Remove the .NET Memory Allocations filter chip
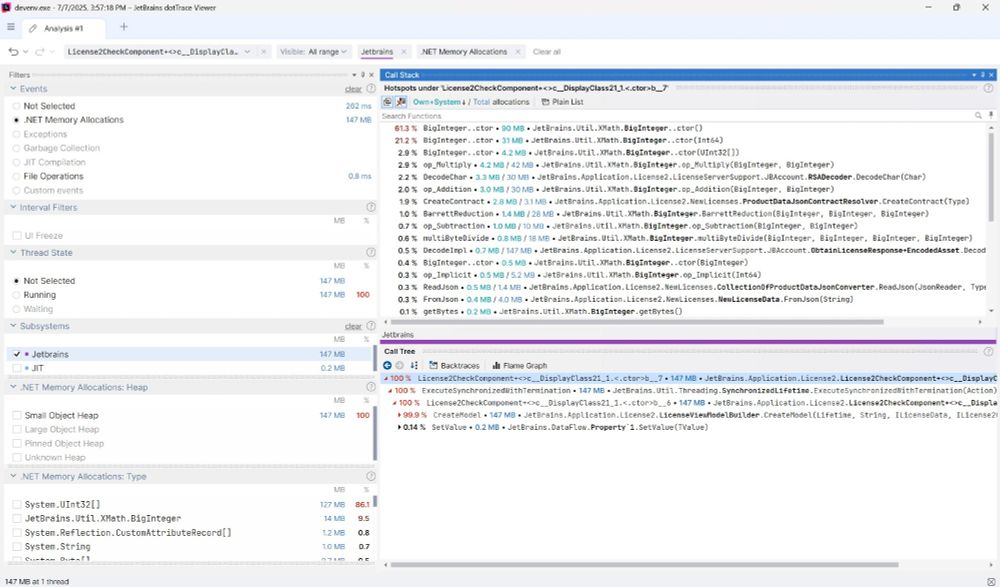The image size is (1000, 587). [518, 52]
